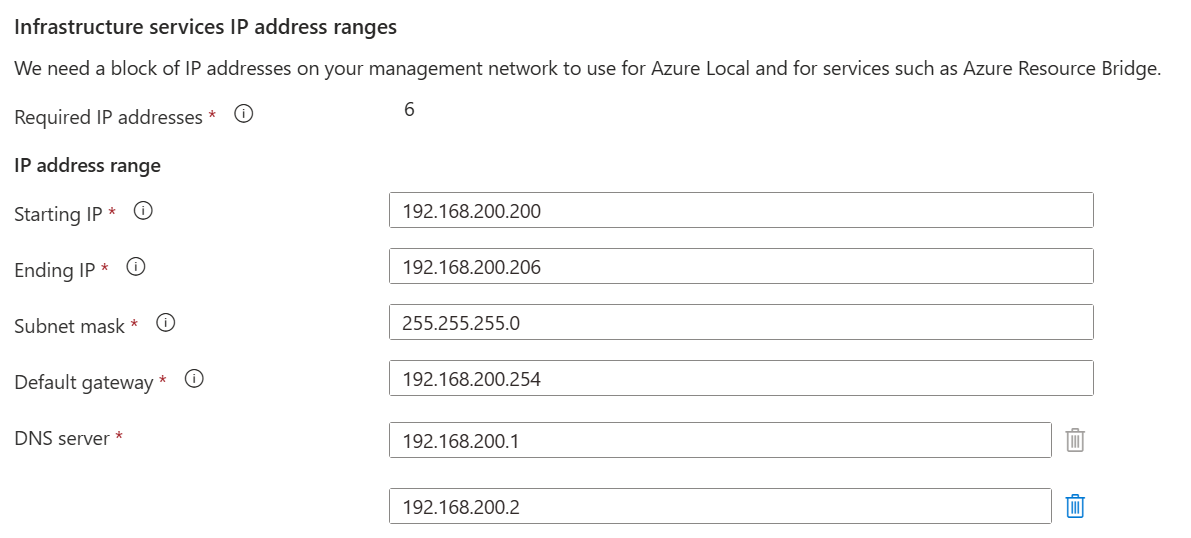Focus the Starting IP field 192.168.200.200

[741, 210]
